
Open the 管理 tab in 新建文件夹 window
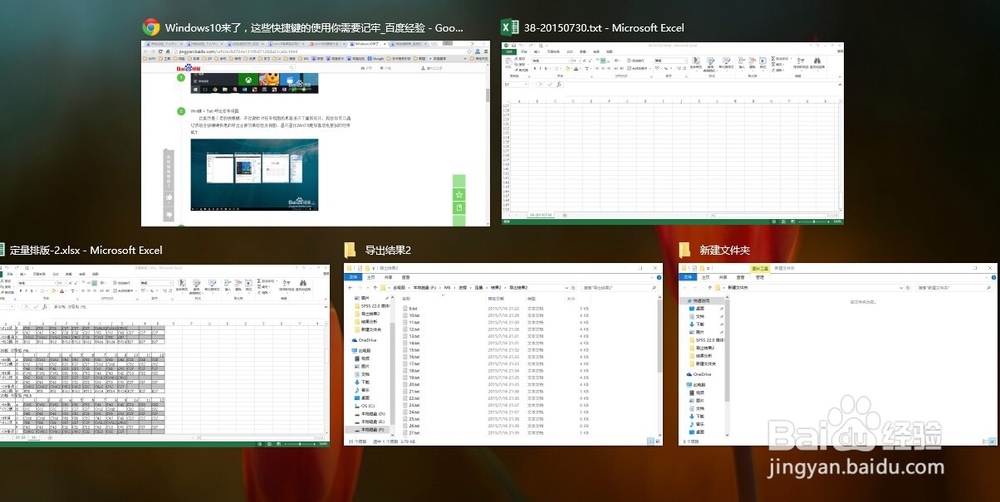coord(760,277)
